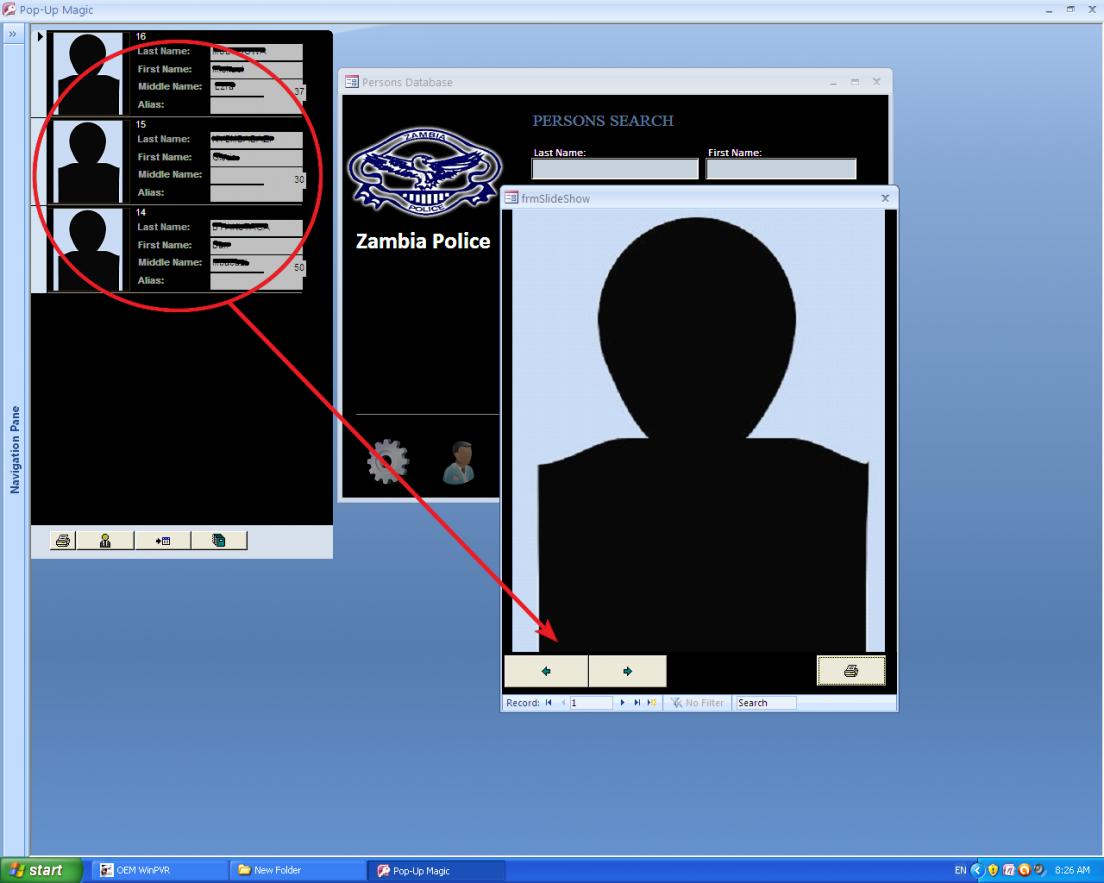1104x883 pixels.
Task: Go to the first record in the Record navigator
Action: click(x=548, y=703)
